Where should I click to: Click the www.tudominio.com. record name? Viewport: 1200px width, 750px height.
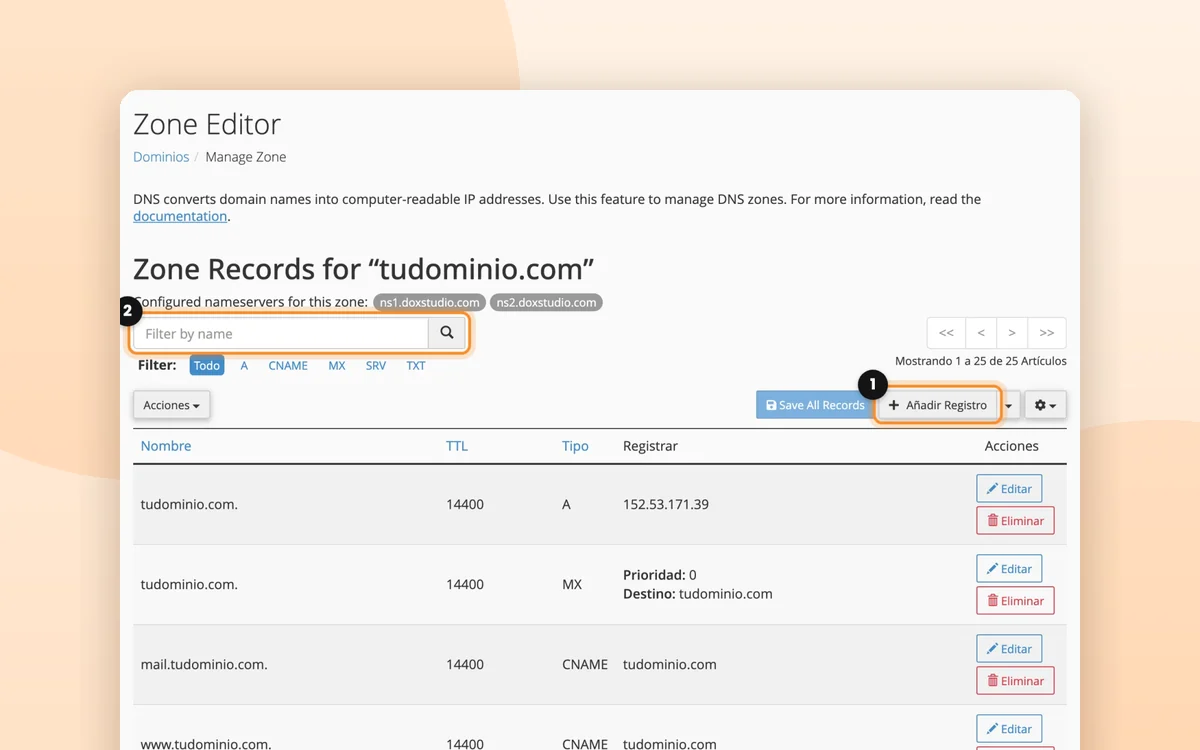click(x=206, y=744)
